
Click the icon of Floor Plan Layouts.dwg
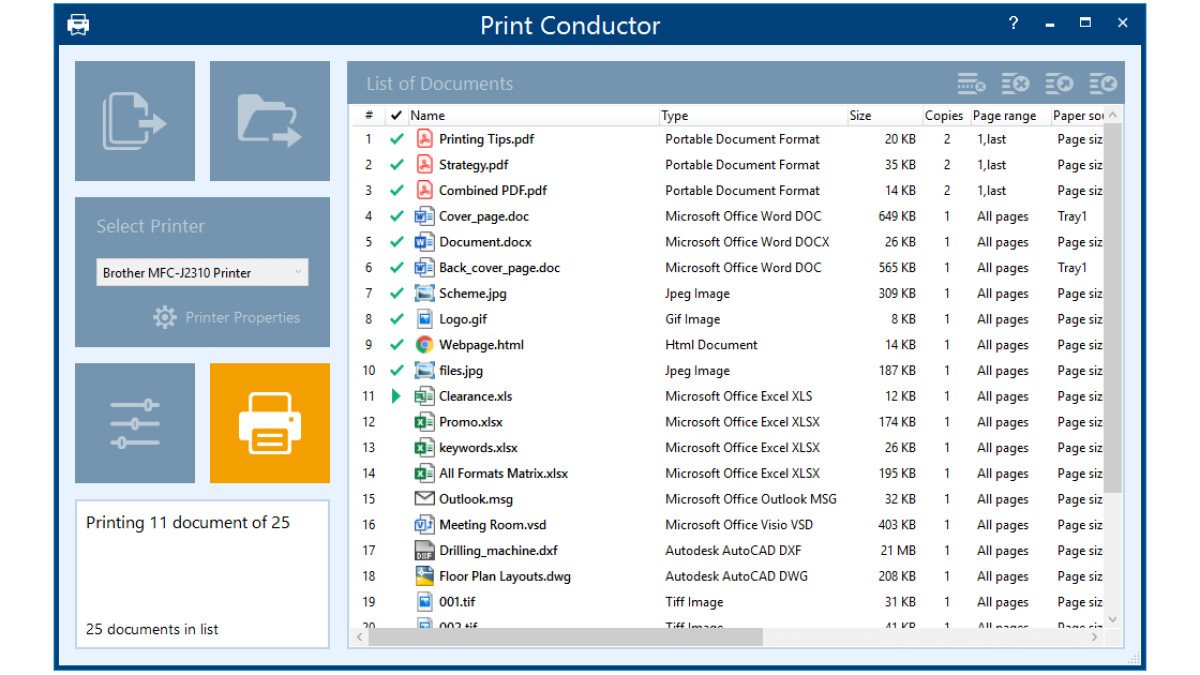point(424,576)
